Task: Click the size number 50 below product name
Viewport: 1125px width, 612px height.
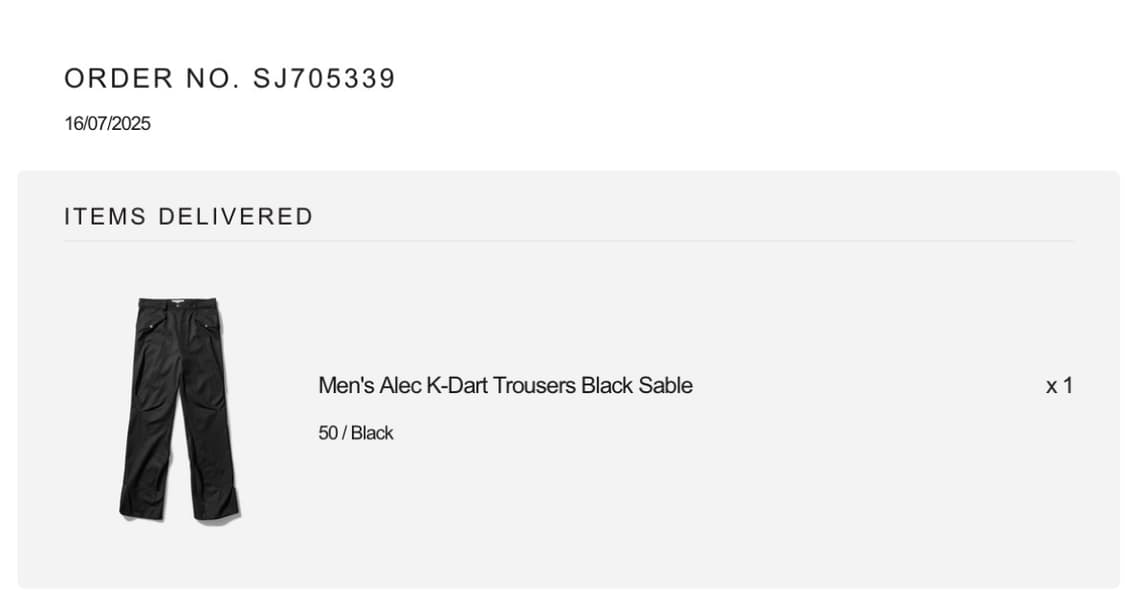Action: click(x=328, y=433)
